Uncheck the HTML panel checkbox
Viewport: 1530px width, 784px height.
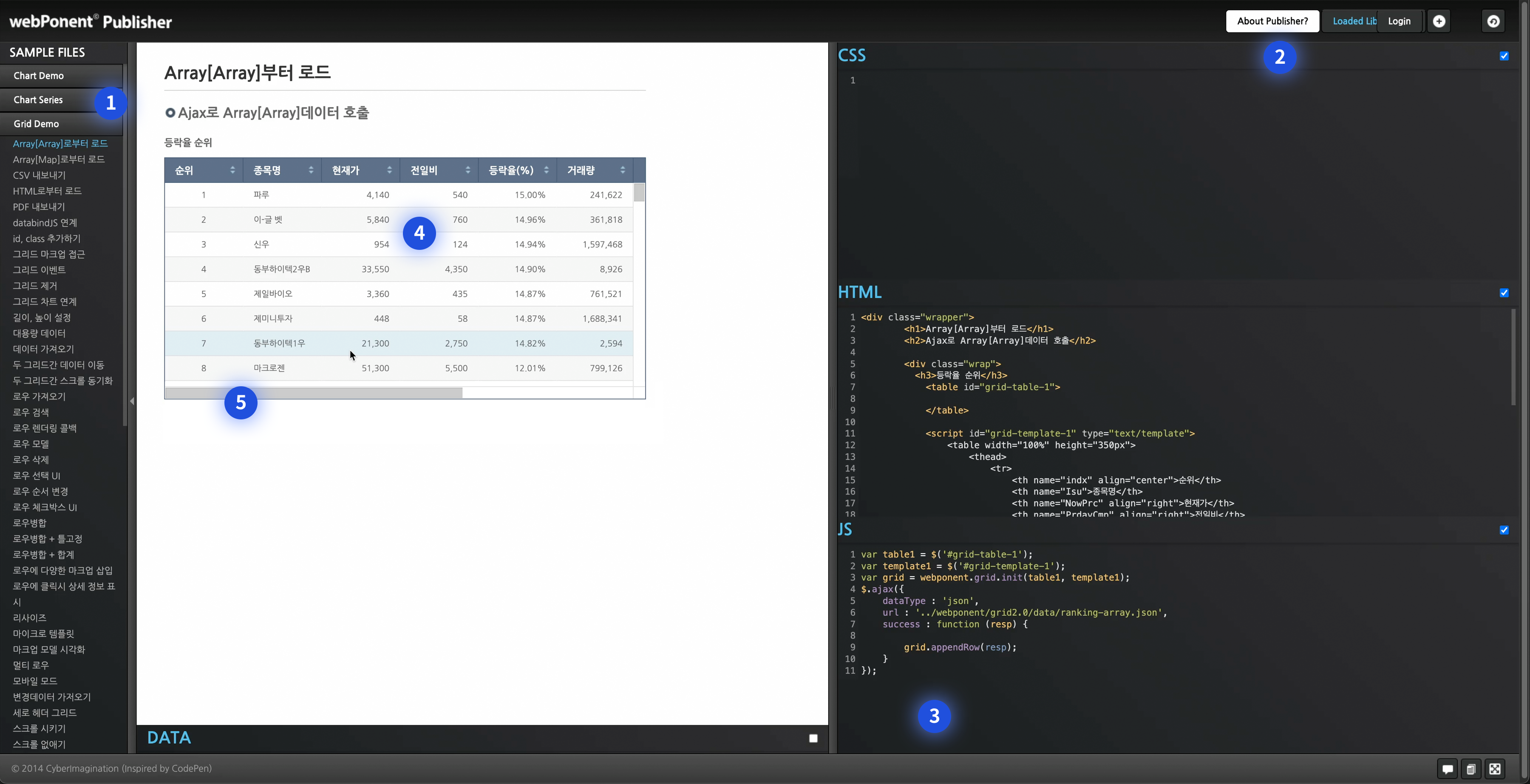[x=1504, y=293]
